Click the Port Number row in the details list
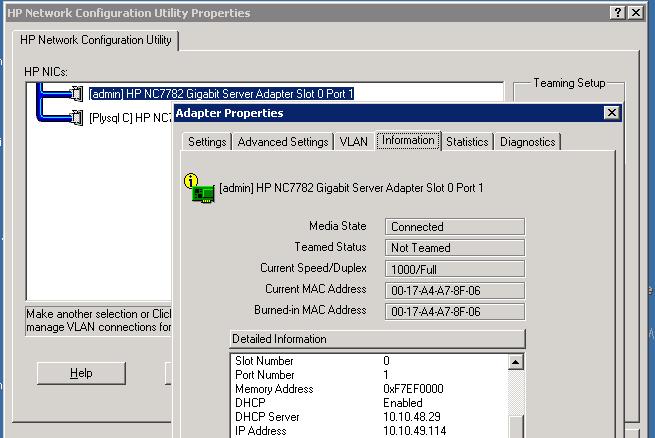The width and height of the screenshot is (655, 438). pos(369,375)
